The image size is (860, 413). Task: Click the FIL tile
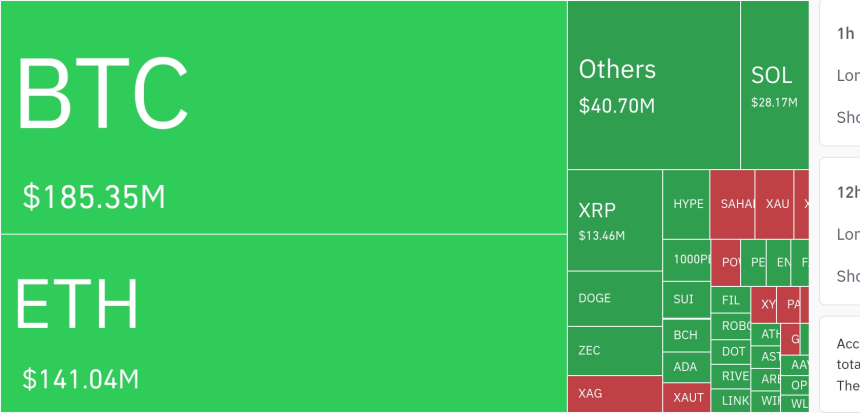pyautogui.click(x=731, y=300)
